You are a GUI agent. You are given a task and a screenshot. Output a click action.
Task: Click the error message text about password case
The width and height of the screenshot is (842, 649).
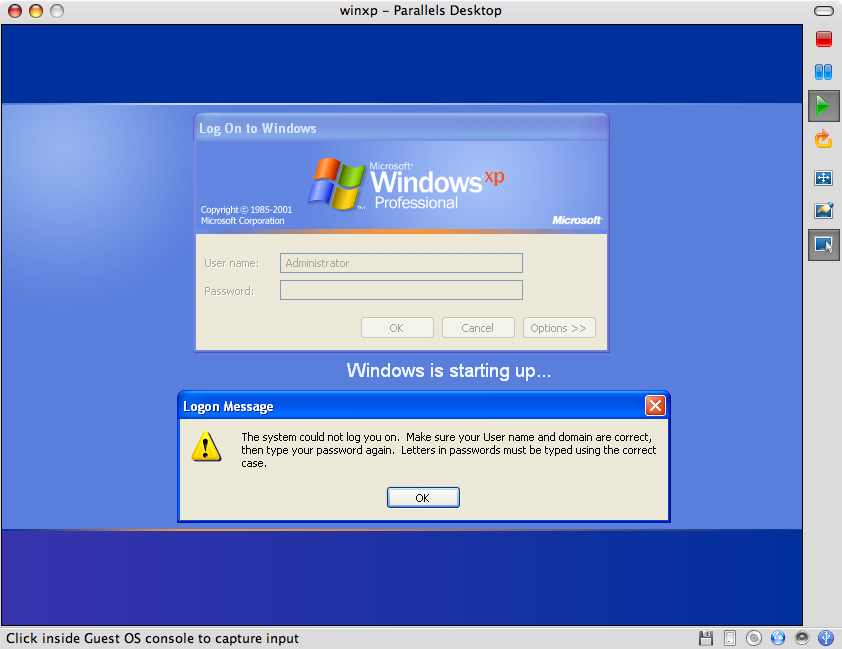[448, 450]
